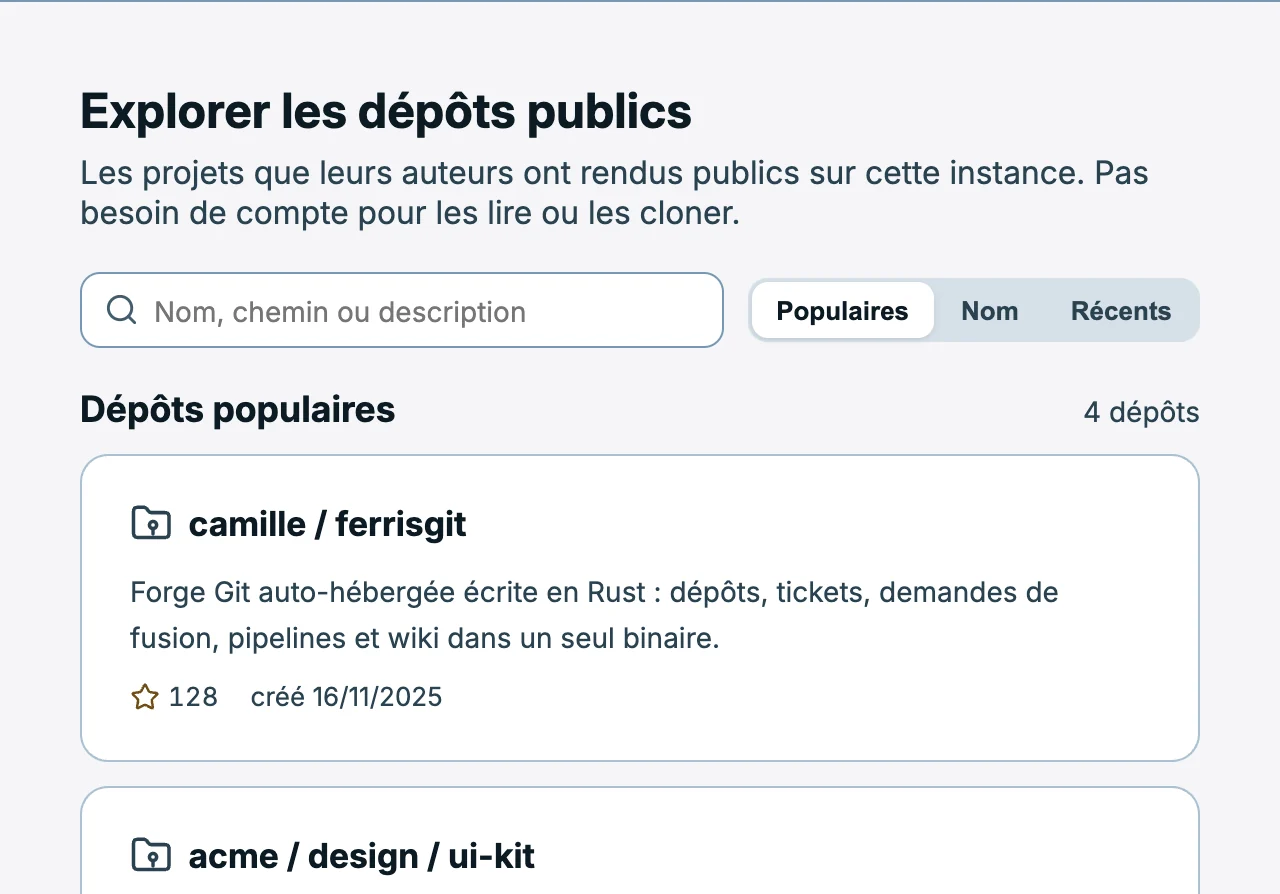Image resolution: width=1280 pixels, height=894 pixels.
Task: Sort repositories by Nom
Action: pos(990,311)
